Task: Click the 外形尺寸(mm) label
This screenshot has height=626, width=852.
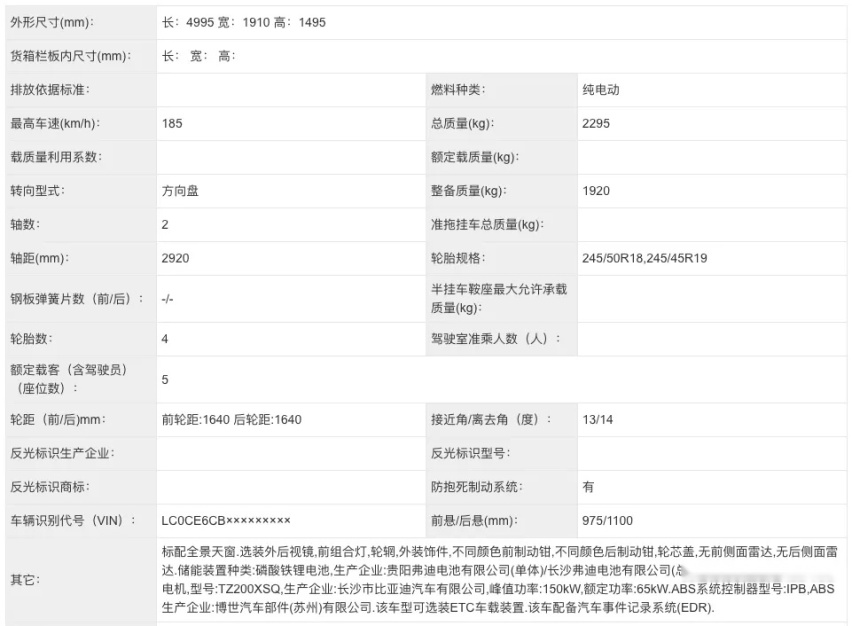Action: point(52,23)
